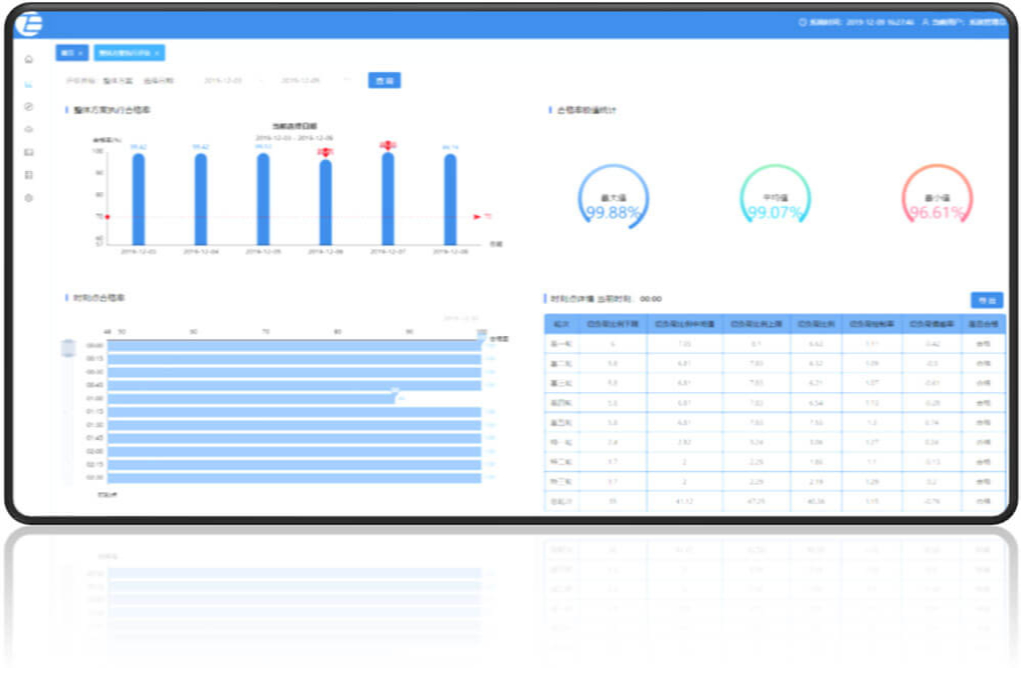
Task: Click the 2019-12-06 bar in the chart
Action: [x=325, y=201]
